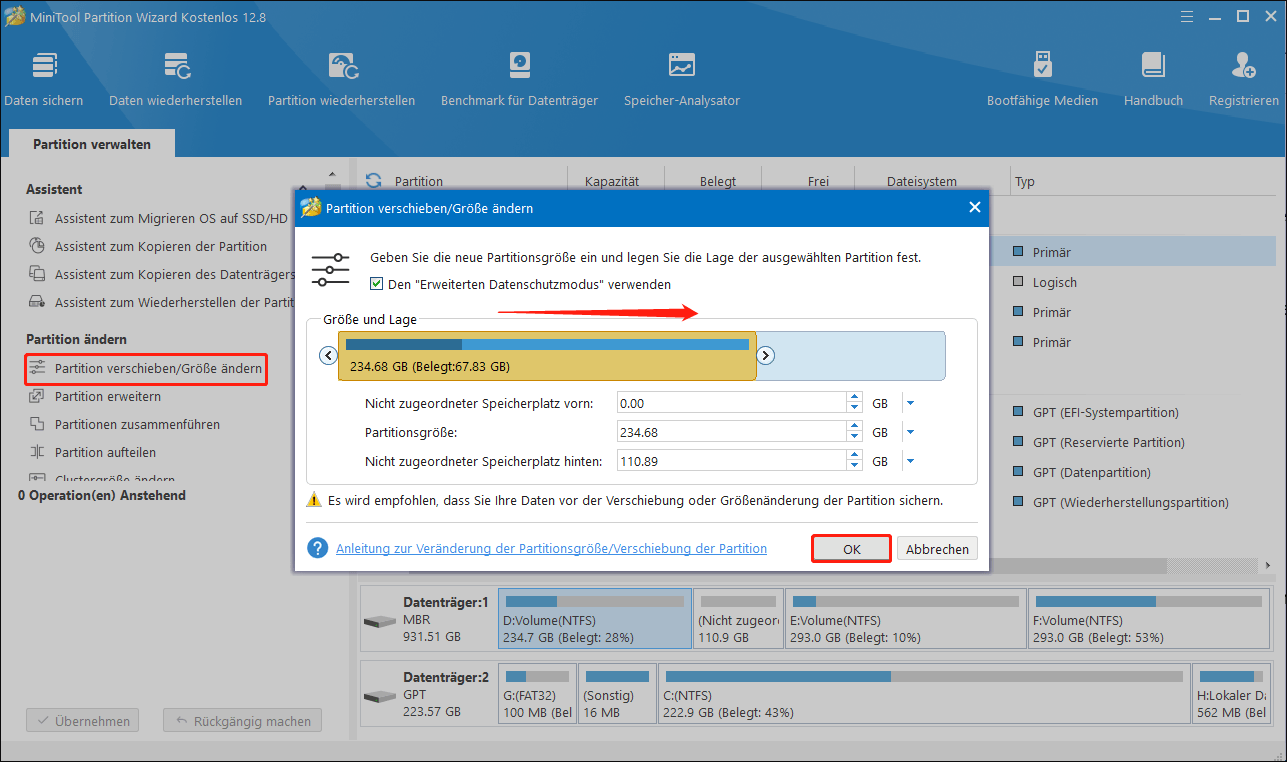Start Partition wiederherstellen tool
The width and height of the screenshot is (1287, 762).
[x=341, y=79]
